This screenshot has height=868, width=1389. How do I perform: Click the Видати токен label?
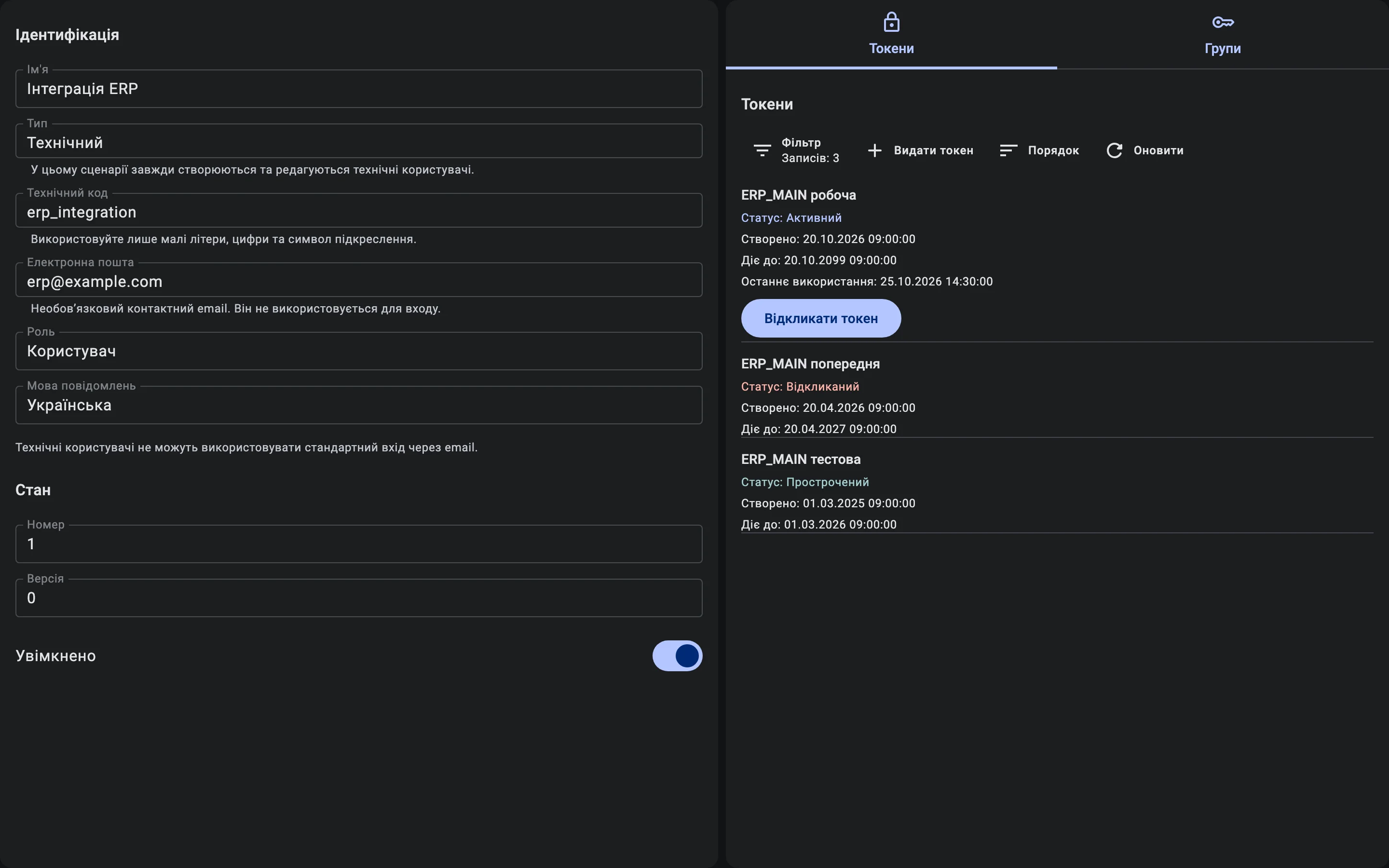[933, 150]
